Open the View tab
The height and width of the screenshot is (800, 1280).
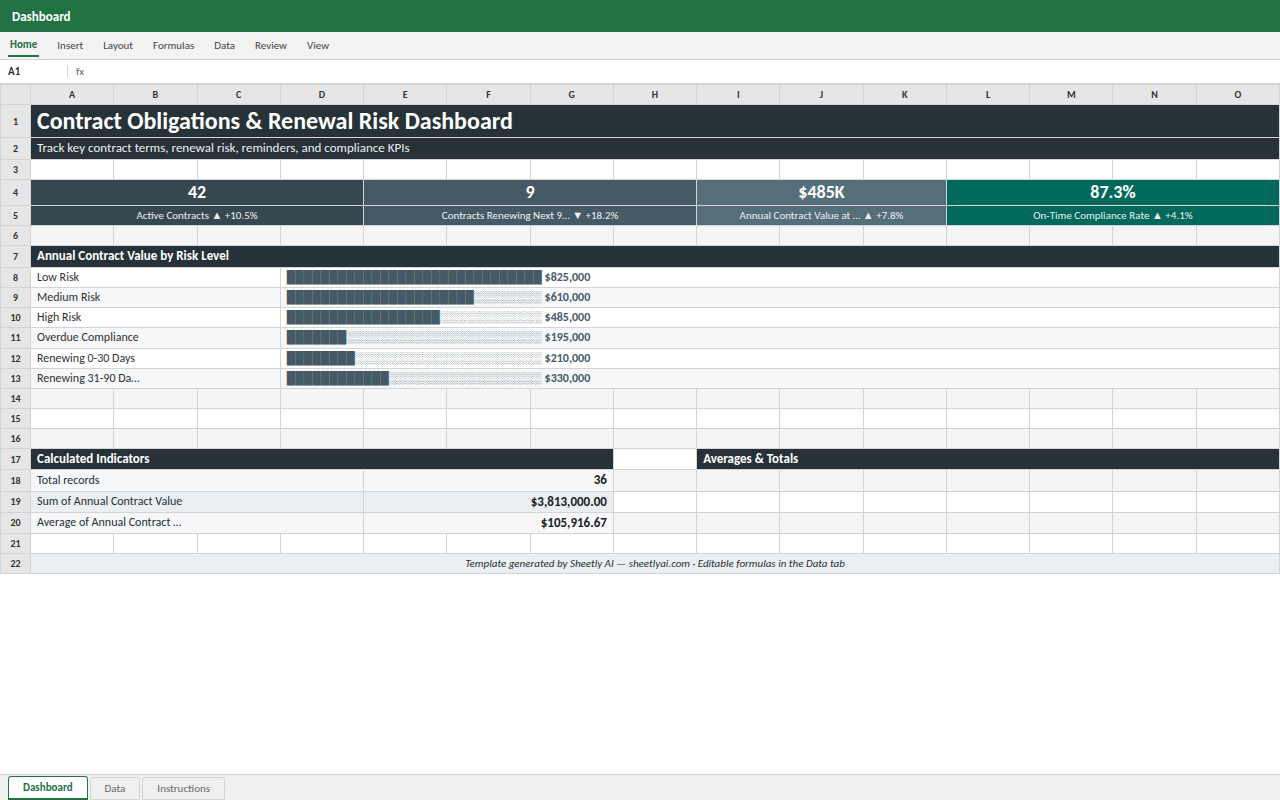tap(318, 45)
